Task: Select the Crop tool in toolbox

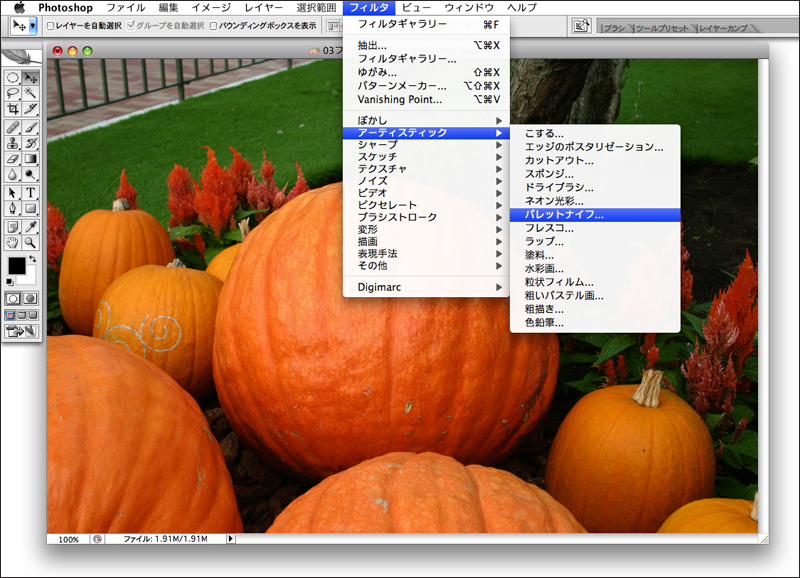Action: click(13, 109)
